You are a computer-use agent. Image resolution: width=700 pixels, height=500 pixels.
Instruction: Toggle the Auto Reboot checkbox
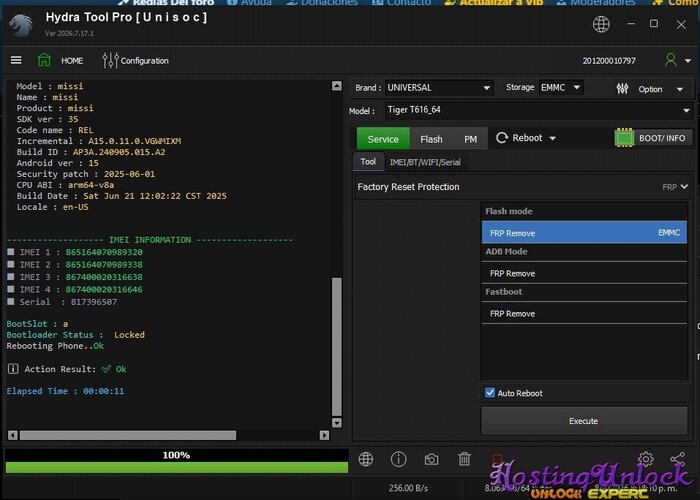pyautogui.click(x=490, y=393)
